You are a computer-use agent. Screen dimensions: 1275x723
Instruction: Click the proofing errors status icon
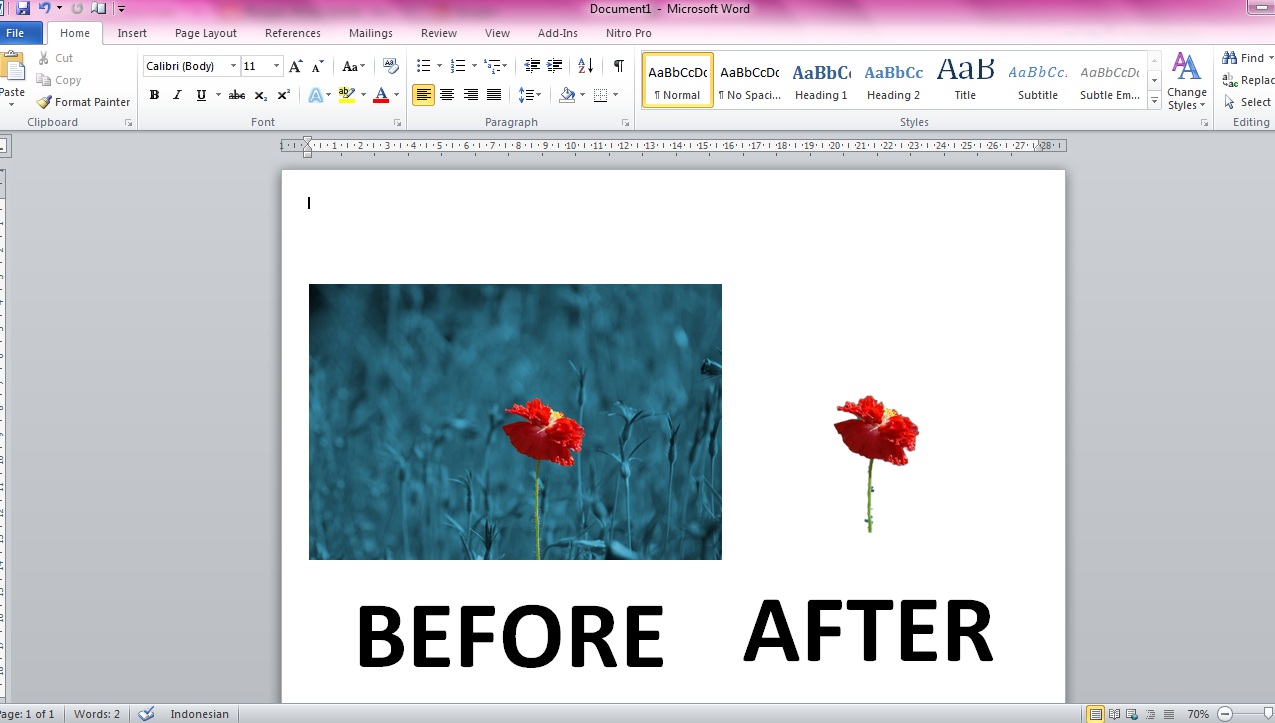tap(147, 714)
